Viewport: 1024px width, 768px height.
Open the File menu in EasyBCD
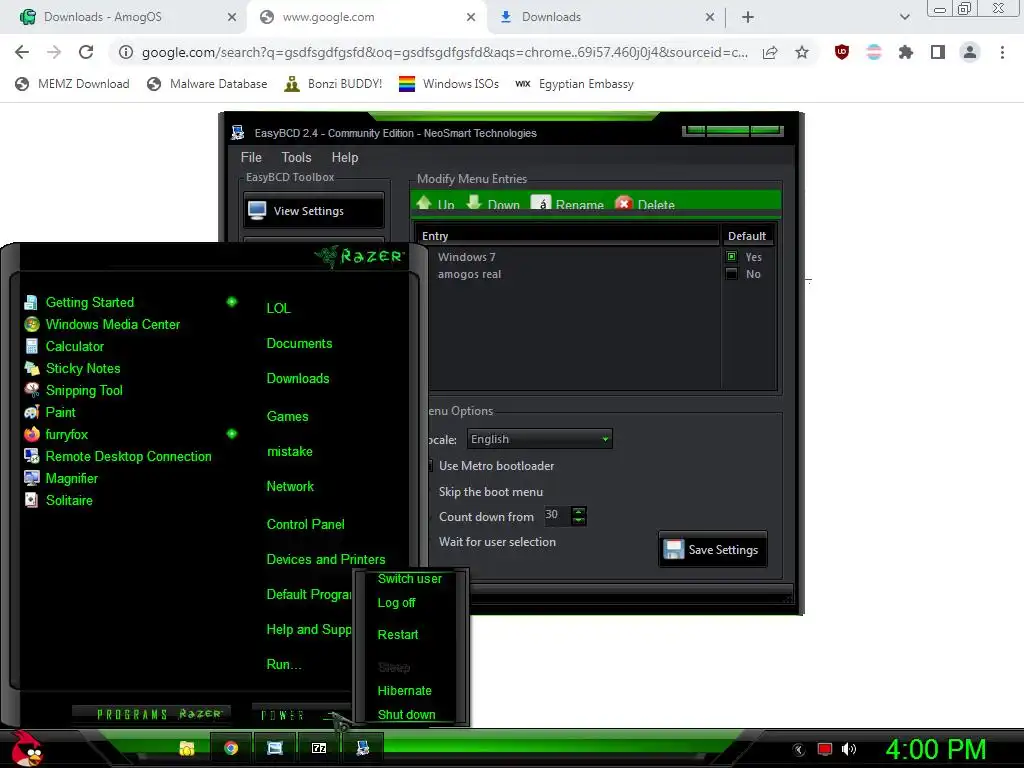(x=251, y=157)
